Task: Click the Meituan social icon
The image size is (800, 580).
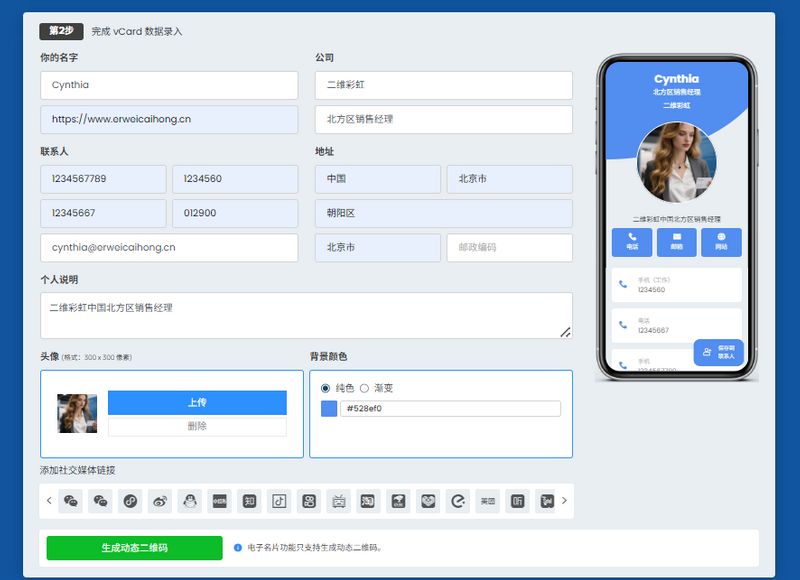Action: point(487,501)
